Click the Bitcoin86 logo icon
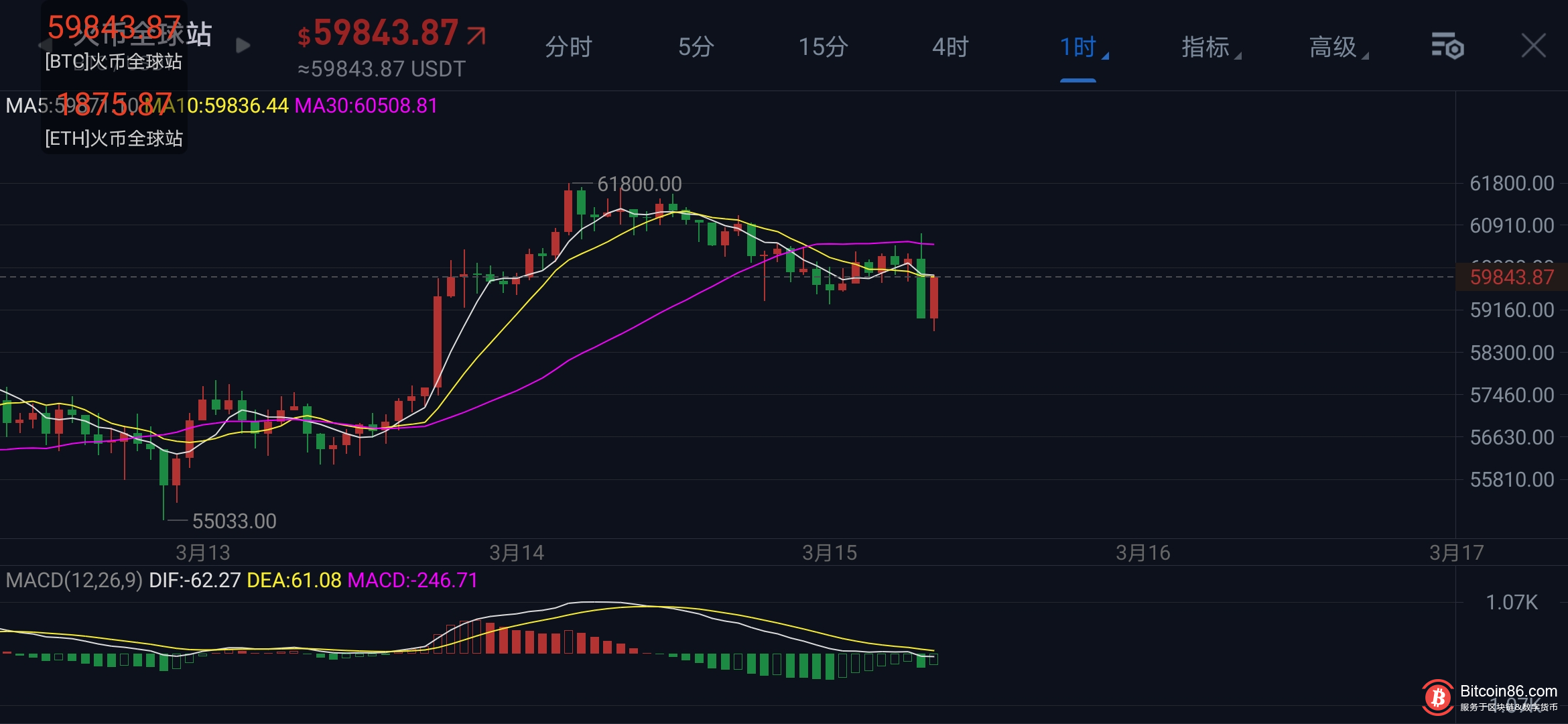The image size is (1568, 724). click(1437, 698)
